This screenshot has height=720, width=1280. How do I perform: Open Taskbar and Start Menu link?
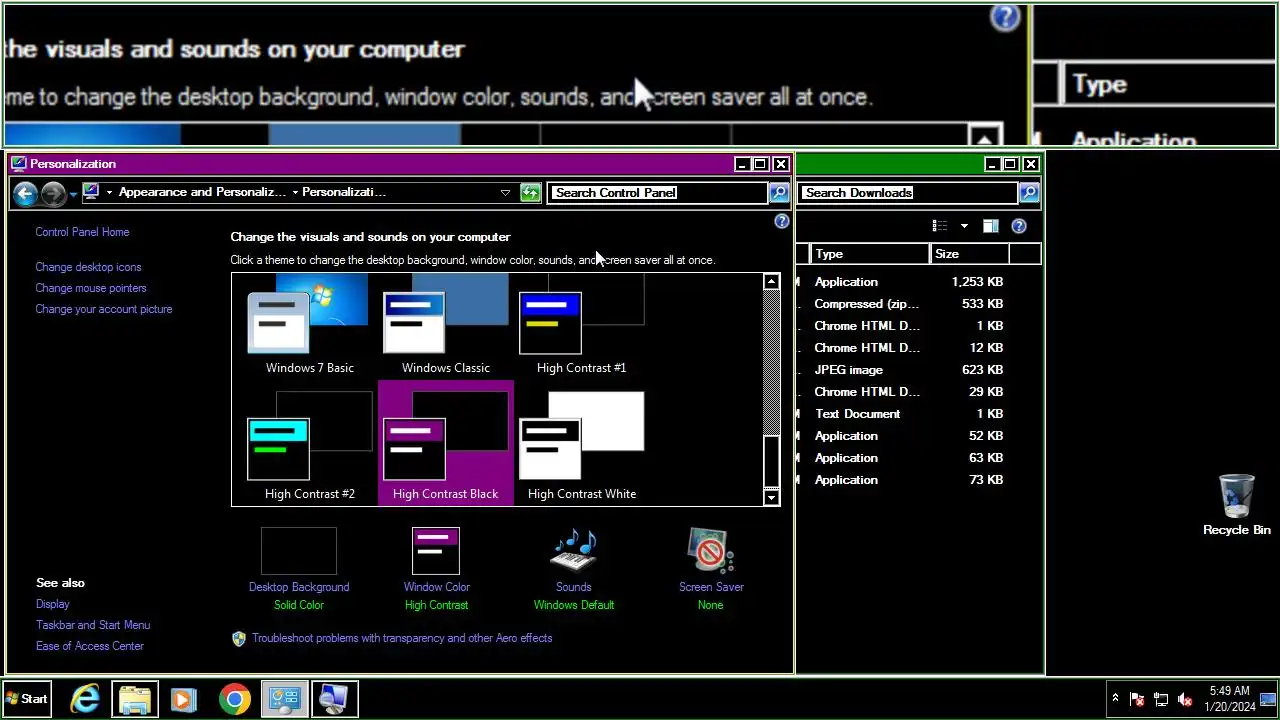[93, 625]
